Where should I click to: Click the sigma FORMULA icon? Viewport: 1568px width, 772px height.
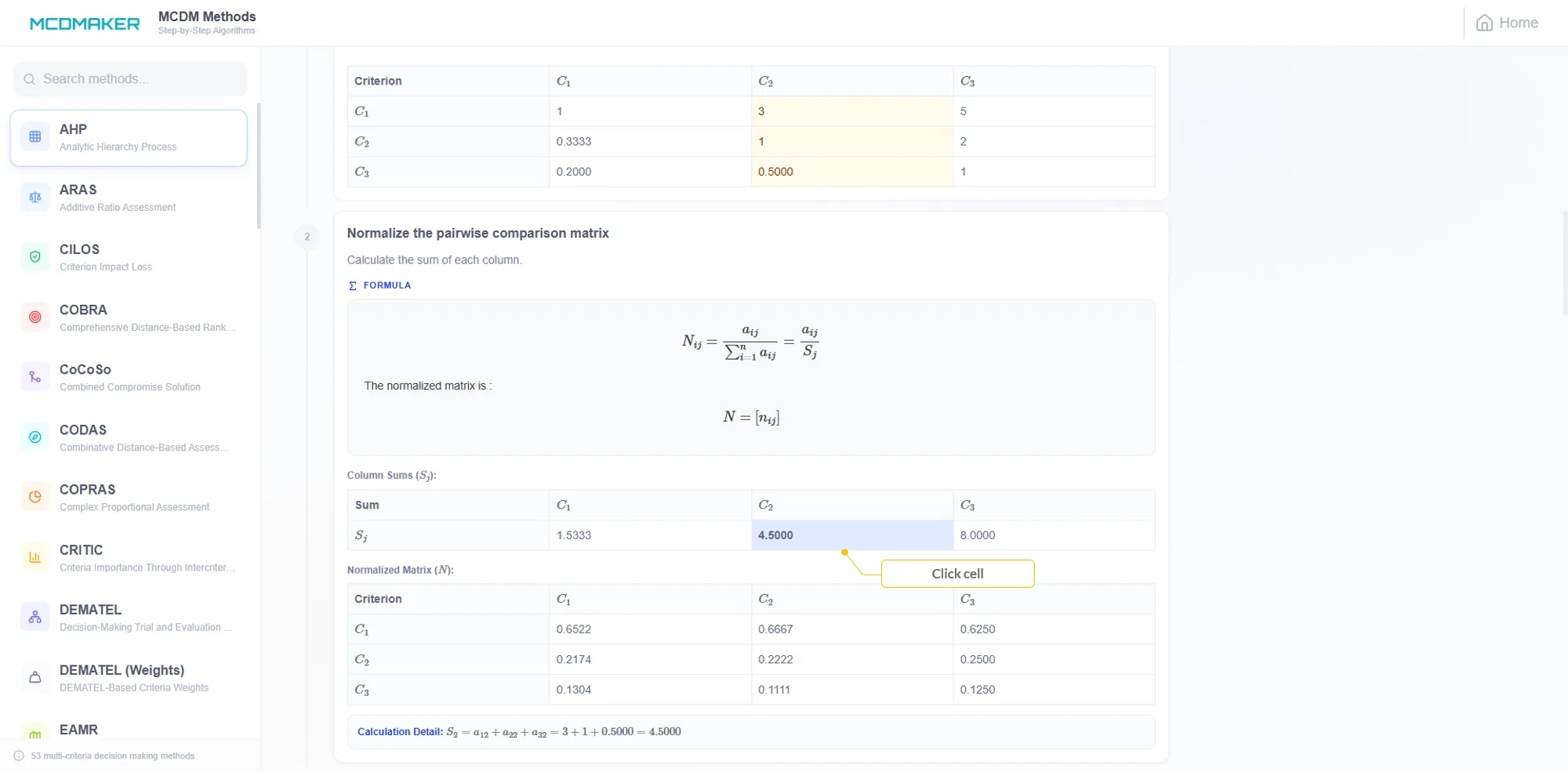pyautogui.click(x=353, y=286)
